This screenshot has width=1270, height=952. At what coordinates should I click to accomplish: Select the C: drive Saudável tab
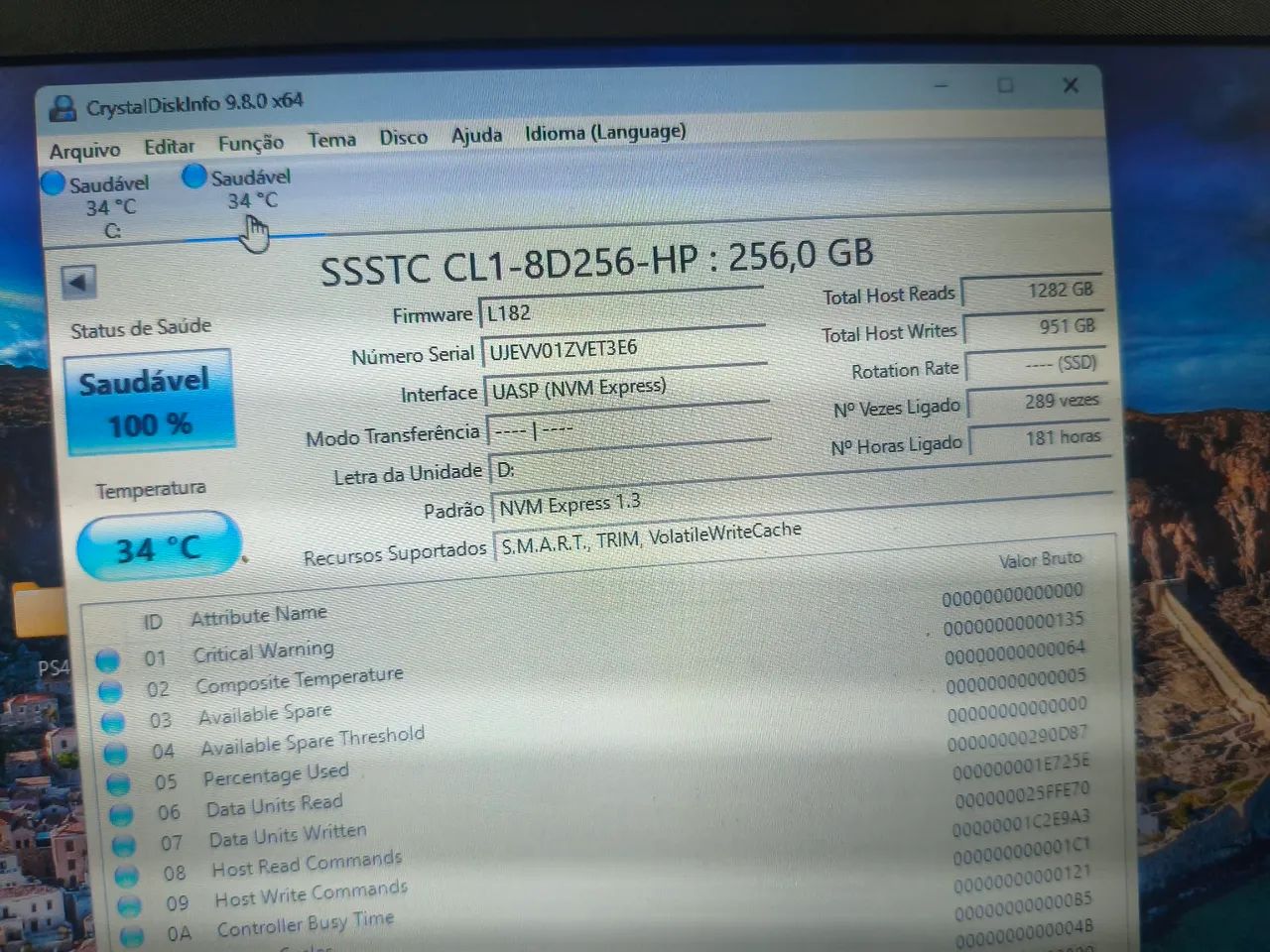[97, 207]
